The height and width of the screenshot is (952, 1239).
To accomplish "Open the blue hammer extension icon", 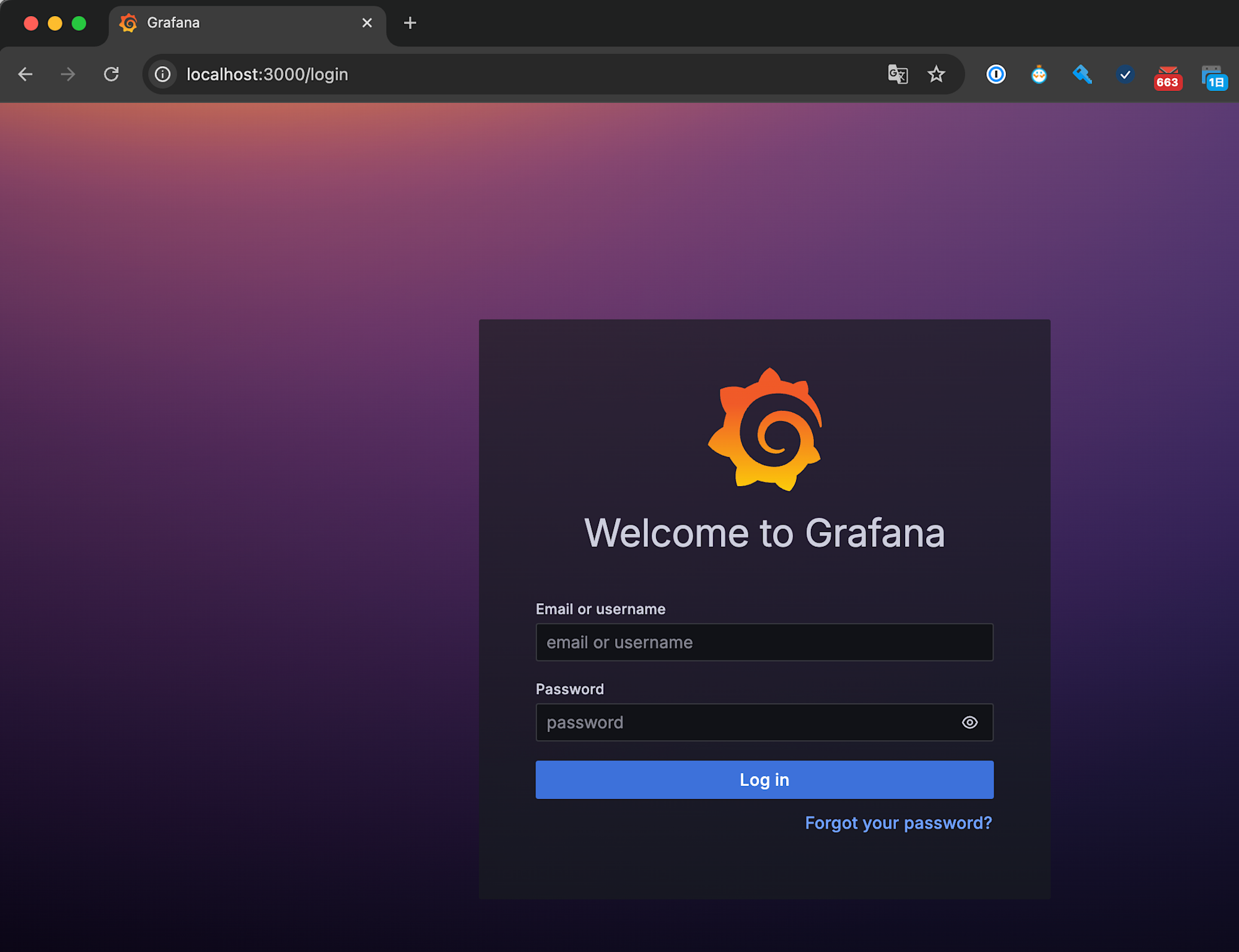I will (1082, 74).
